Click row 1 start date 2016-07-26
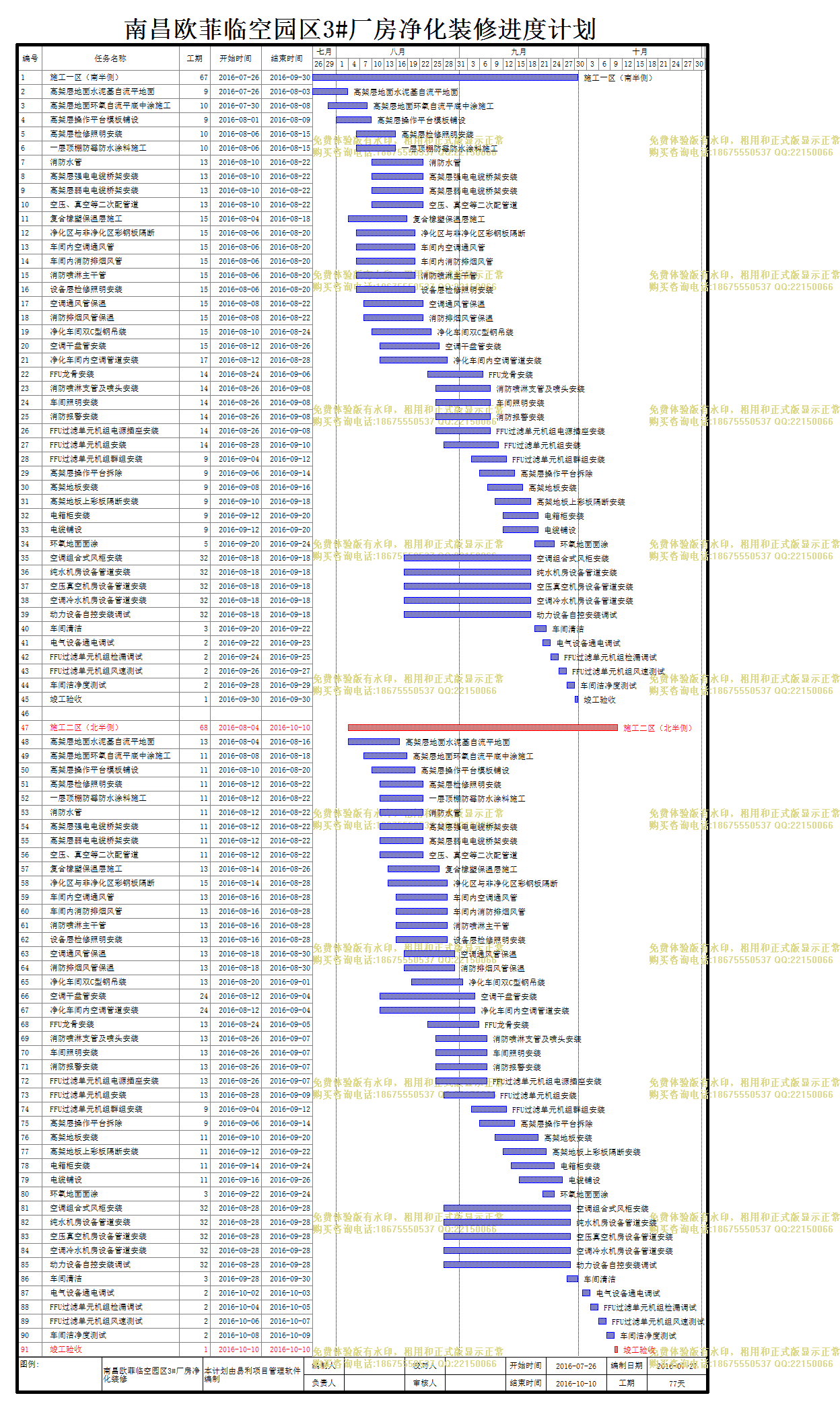The width and height of the screenshot is (840, 1408). pyautogui.click(x=239, y=77)
